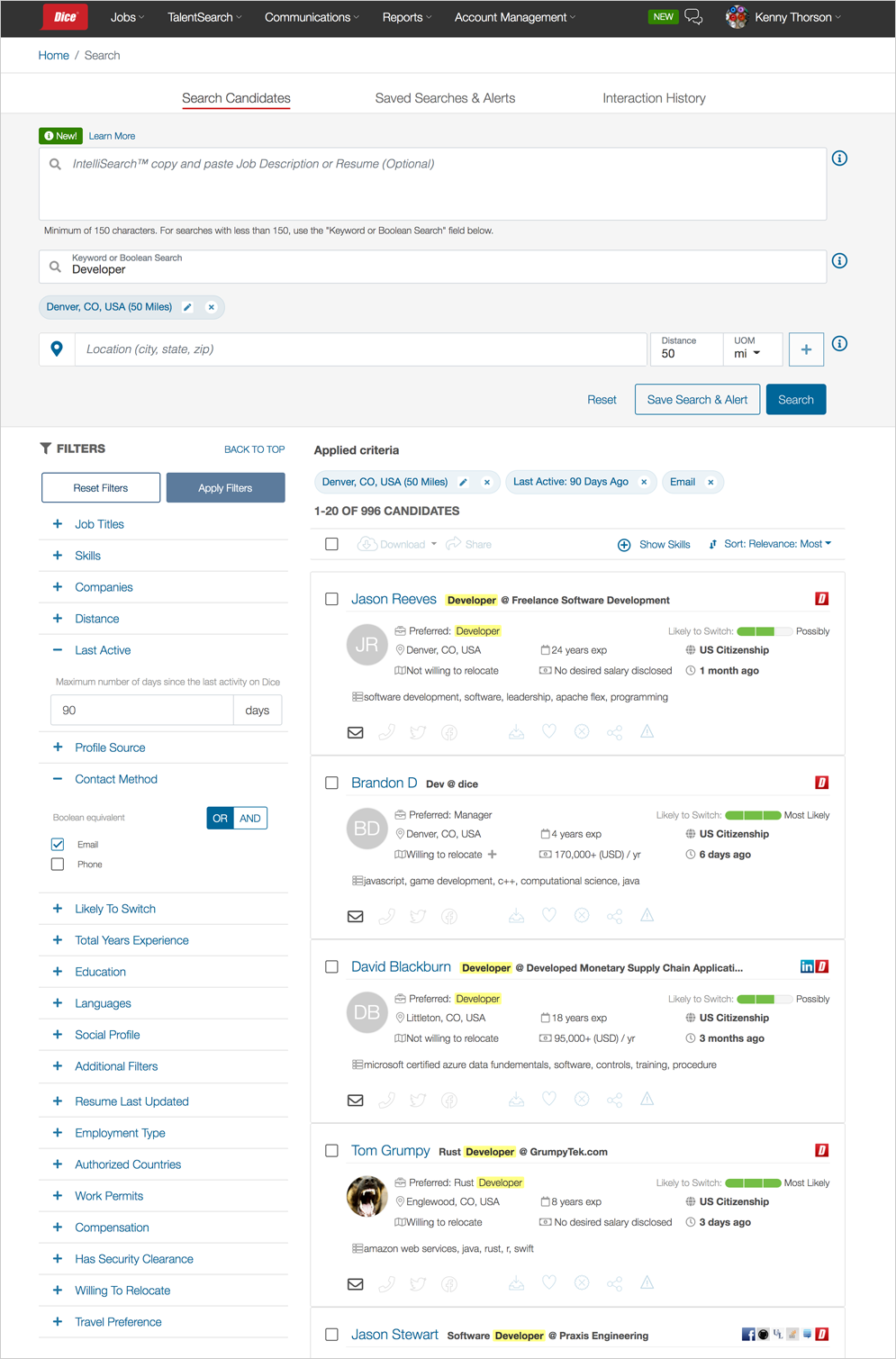Image resolution: width=896 pixels, height=1359 pixels.
Task: Click the heart icon on Brandon D's card
Action: click(548, 916)
